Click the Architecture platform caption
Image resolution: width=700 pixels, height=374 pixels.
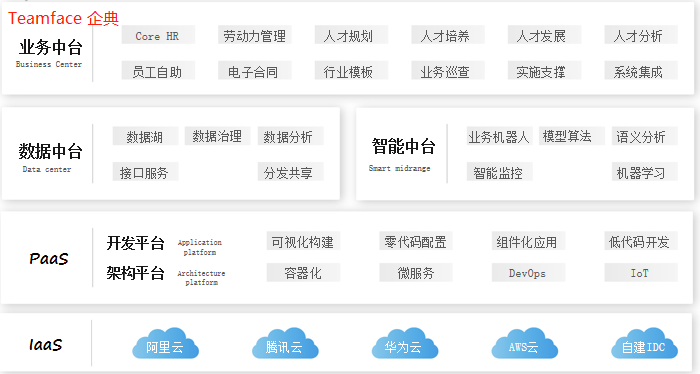click(201, 278)
